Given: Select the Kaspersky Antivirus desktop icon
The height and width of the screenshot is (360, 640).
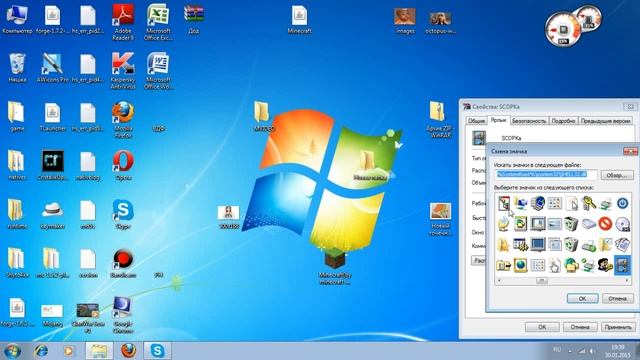Looking at the screenshot, I should (x=123, y=71).
